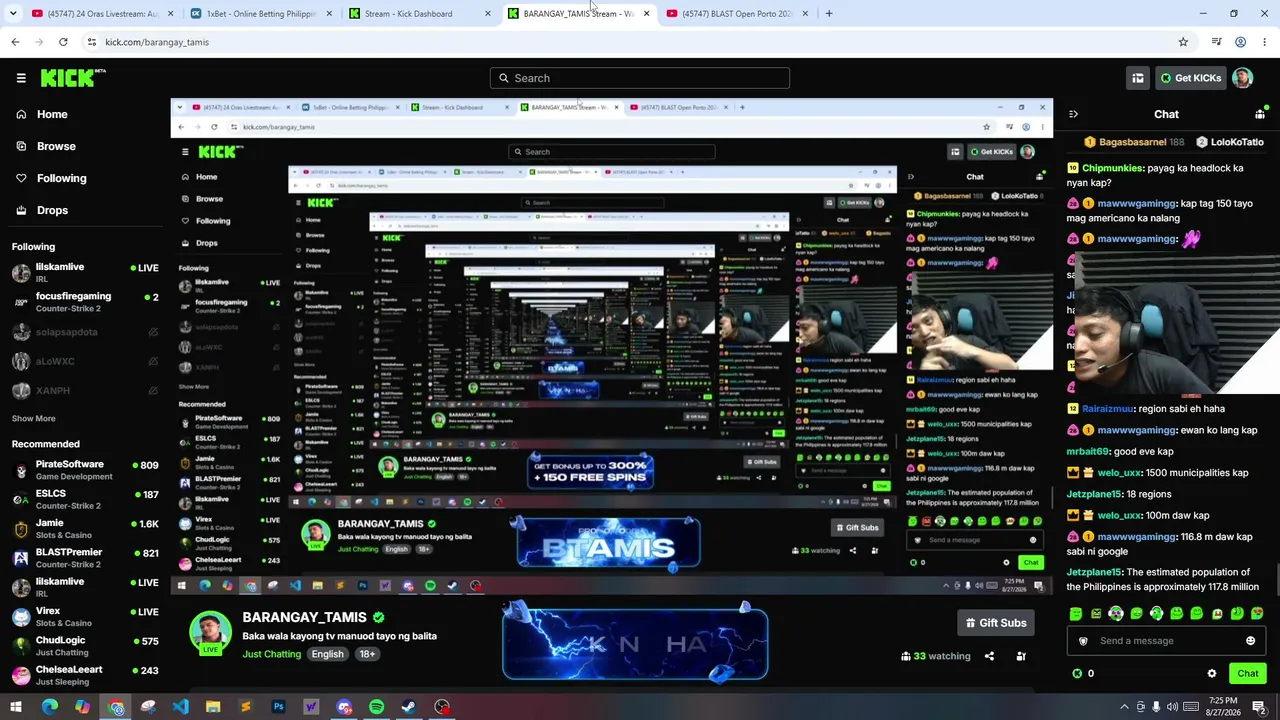The width and height of the screenshot is (1280, 720).
Task: Click the Send a message input
Action: tap(1165, 641)
